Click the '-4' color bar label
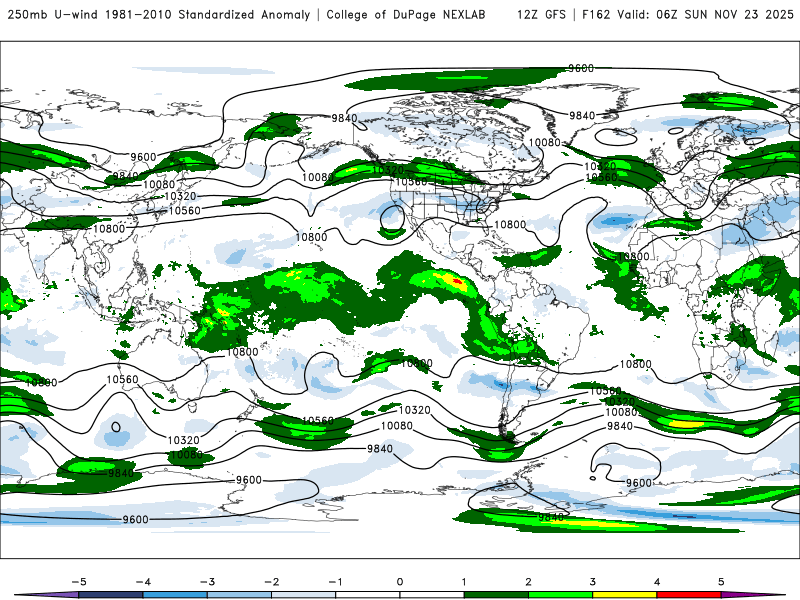This screenshot has width=800, height=600. [x=143, y=582]
